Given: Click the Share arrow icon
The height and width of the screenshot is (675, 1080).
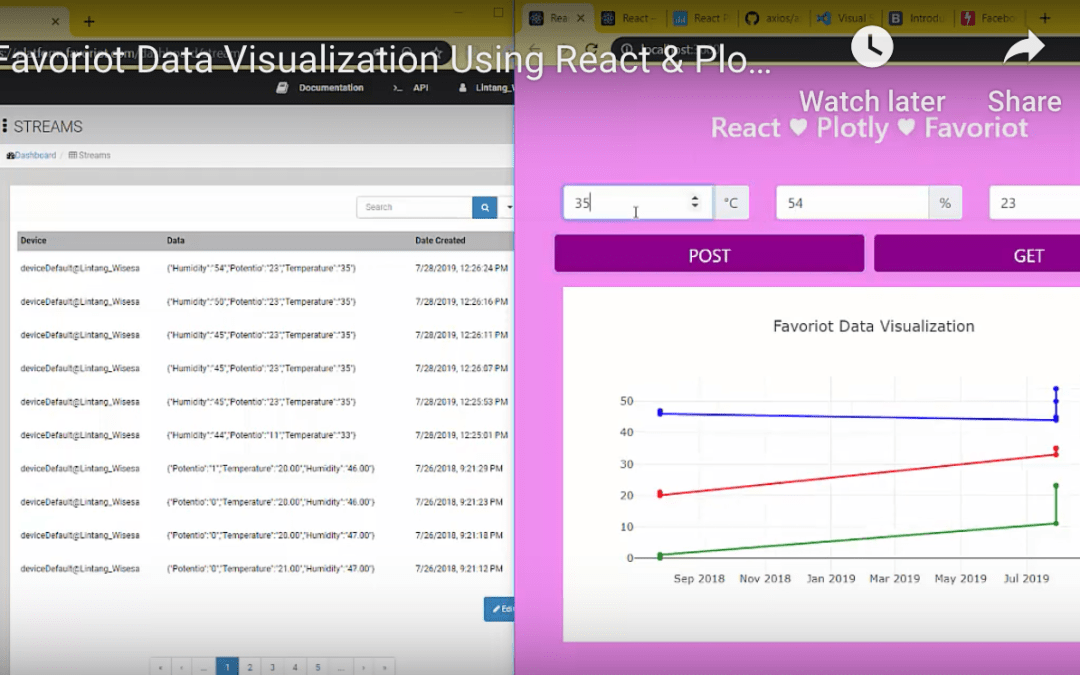Looking at the screenshot, I should coord(1023,47).
